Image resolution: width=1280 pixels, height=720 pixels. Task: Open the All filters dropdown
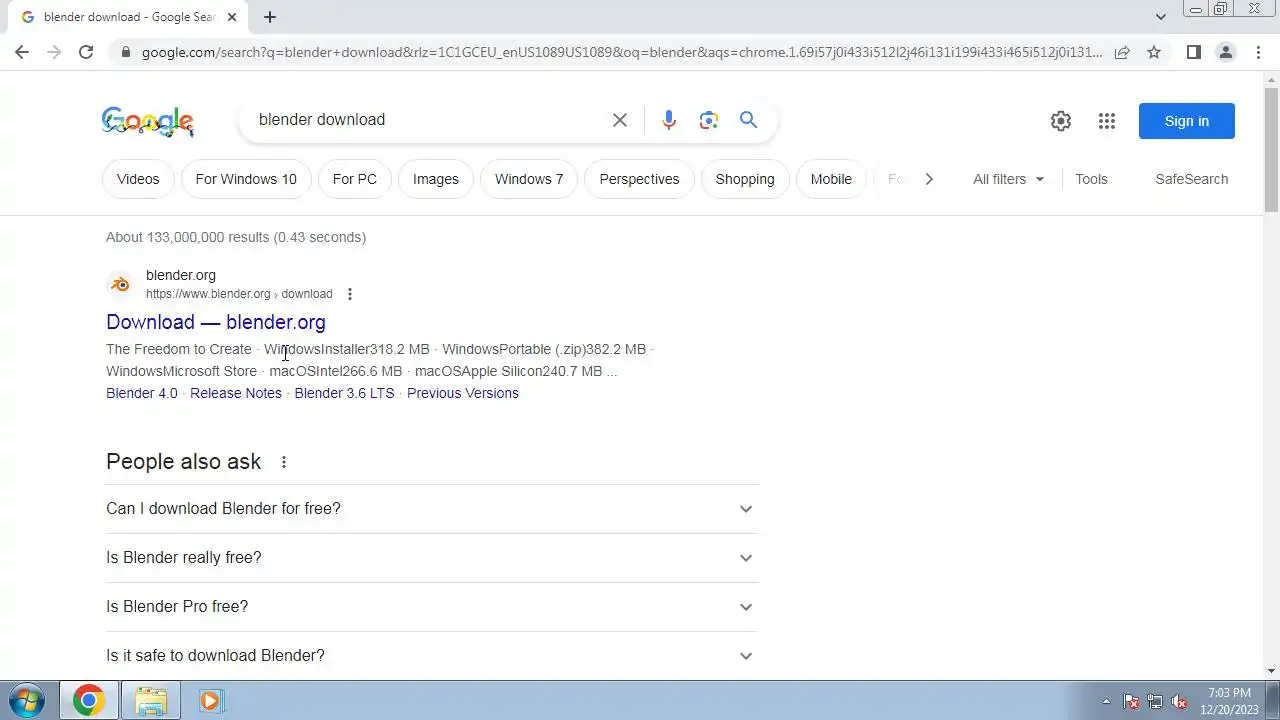point(1008,179)
